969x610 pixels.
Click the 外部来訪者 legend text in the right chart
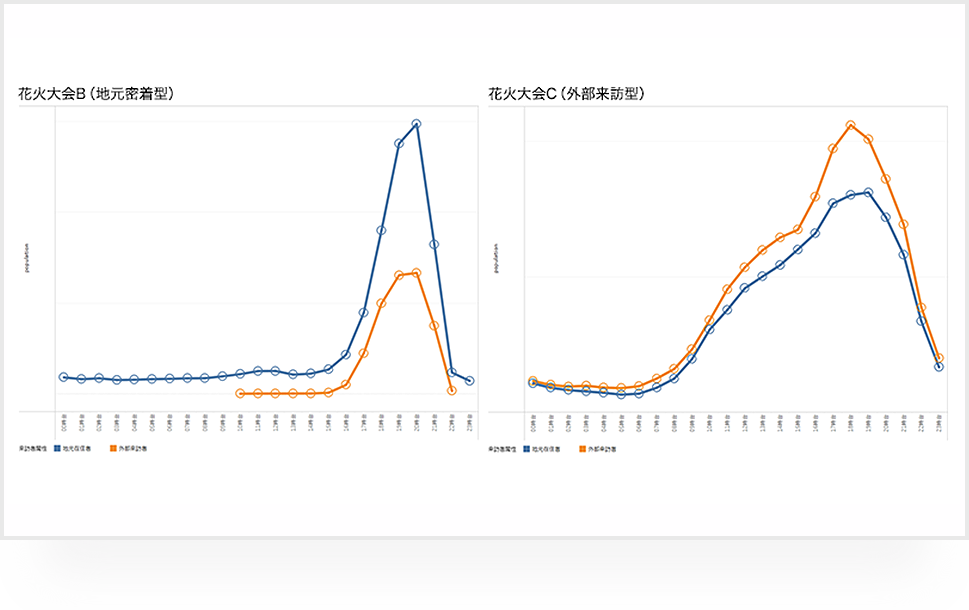click(x=602, y=448)
